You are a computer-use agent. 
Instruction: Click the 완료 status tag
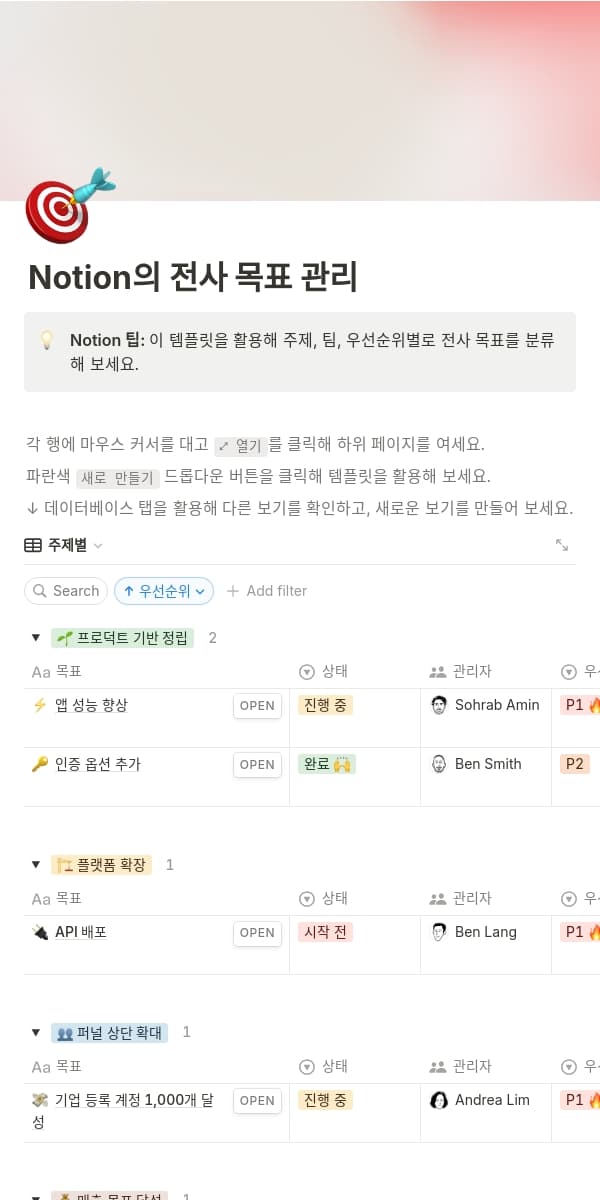pyautogui.click(x=327, y=764)
